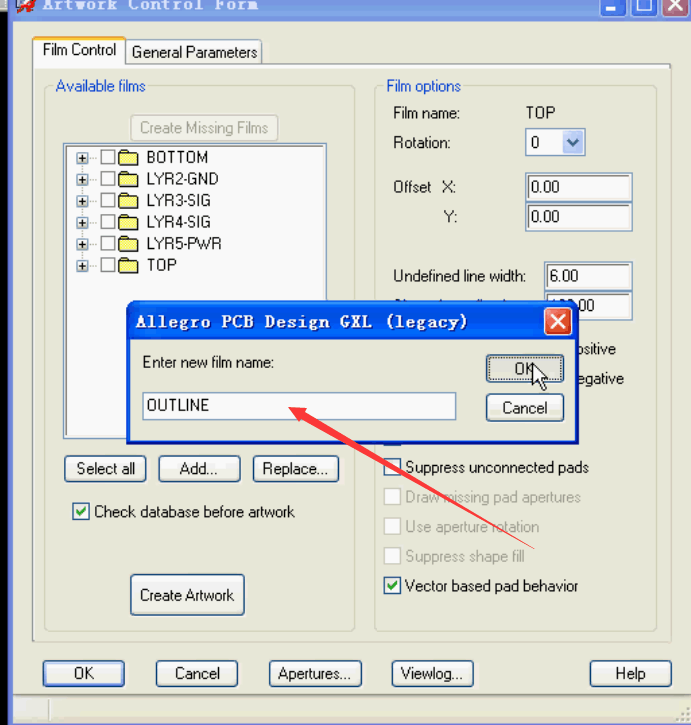Image resolution: width=691 pixels, height=725 pixels.
Task: Open the Rotation dropdown
Action: tap(573, 142)
